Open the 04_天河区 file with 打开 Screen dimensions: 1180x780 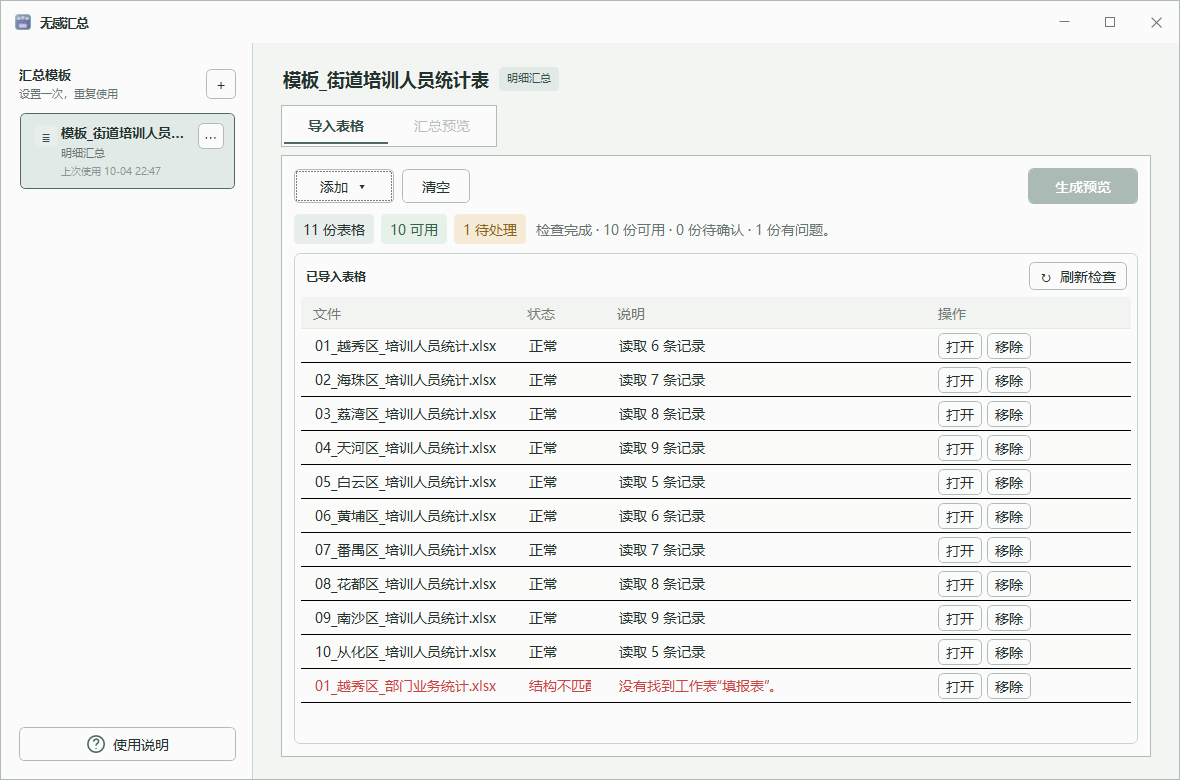click(960, 448)
